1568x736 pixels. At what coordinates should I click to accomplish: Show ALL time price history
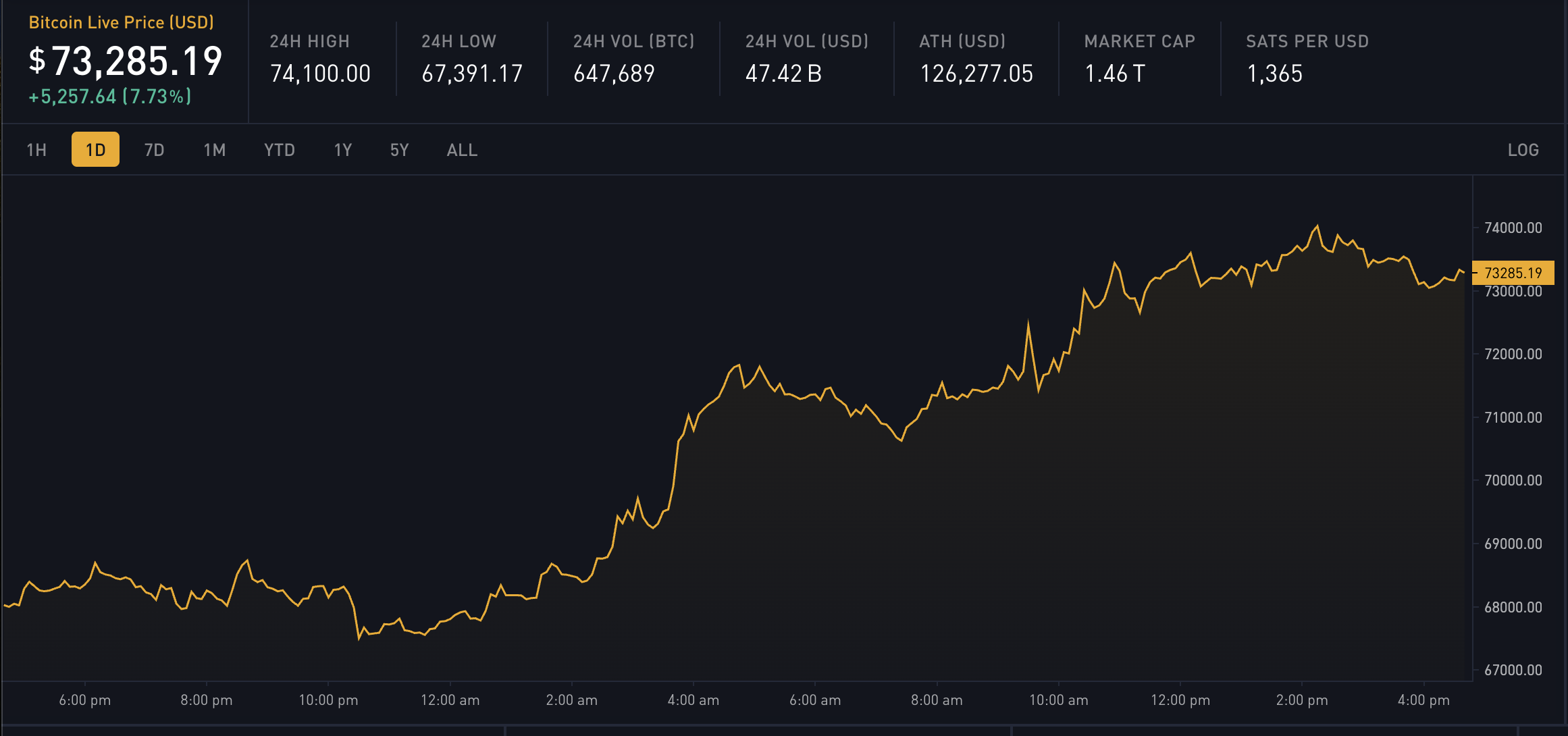462,150
